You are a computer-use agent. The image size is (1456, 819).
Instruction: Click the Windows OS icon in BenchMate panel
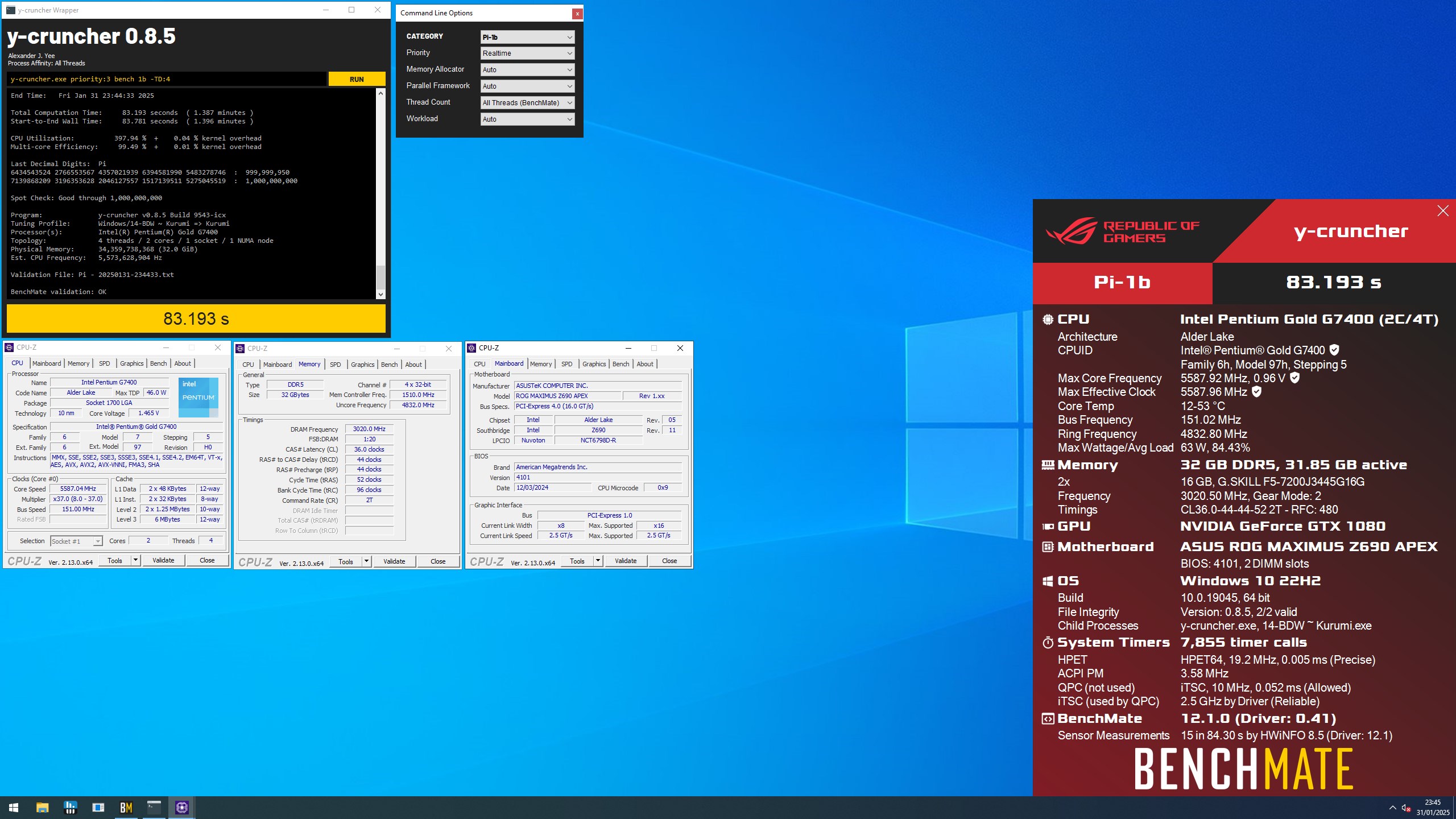pos(1048,581)
